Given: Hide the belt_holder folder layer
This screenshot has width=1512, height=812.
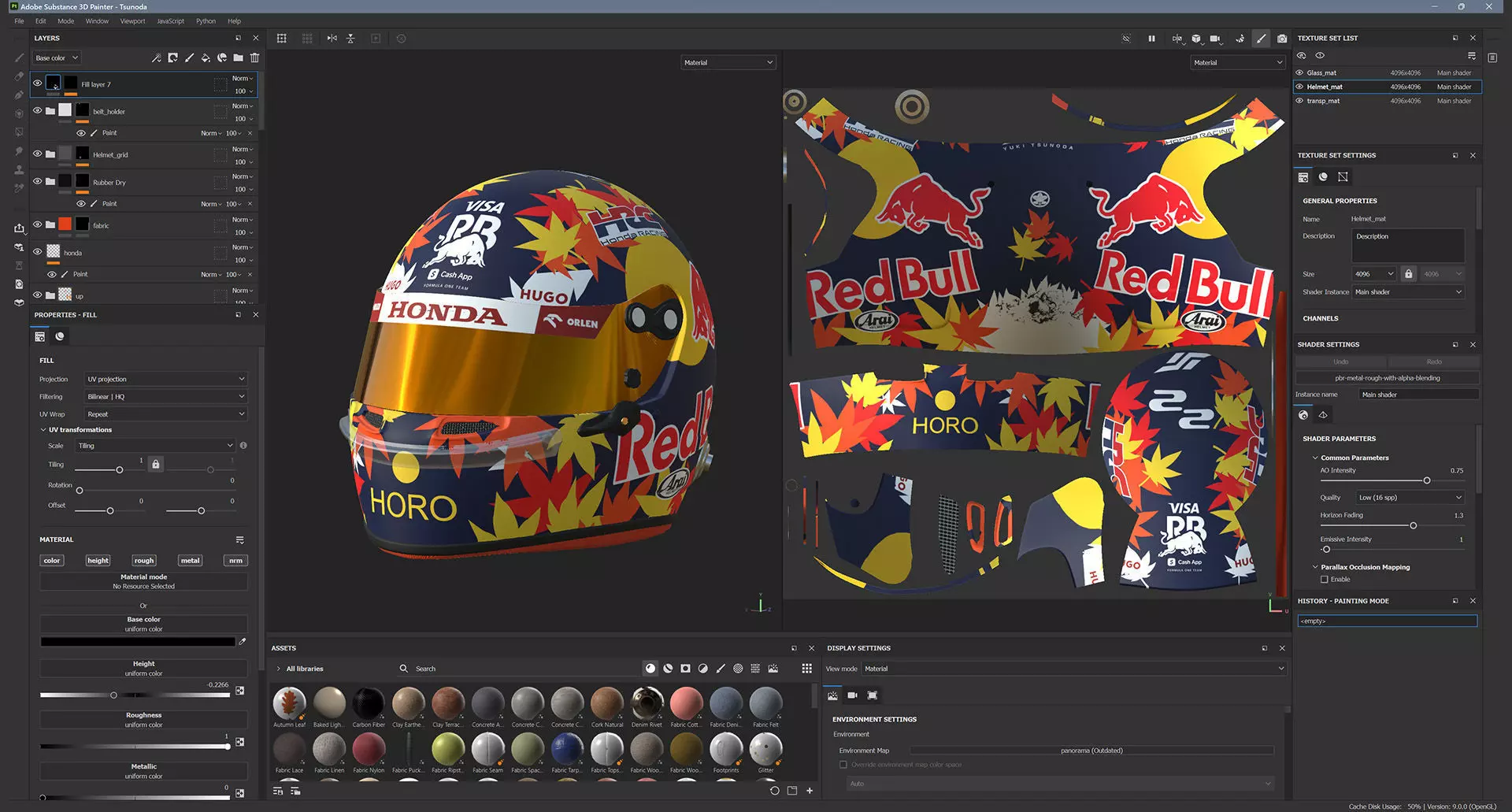Looking at the screenshot, I should (x=37, y=110).
